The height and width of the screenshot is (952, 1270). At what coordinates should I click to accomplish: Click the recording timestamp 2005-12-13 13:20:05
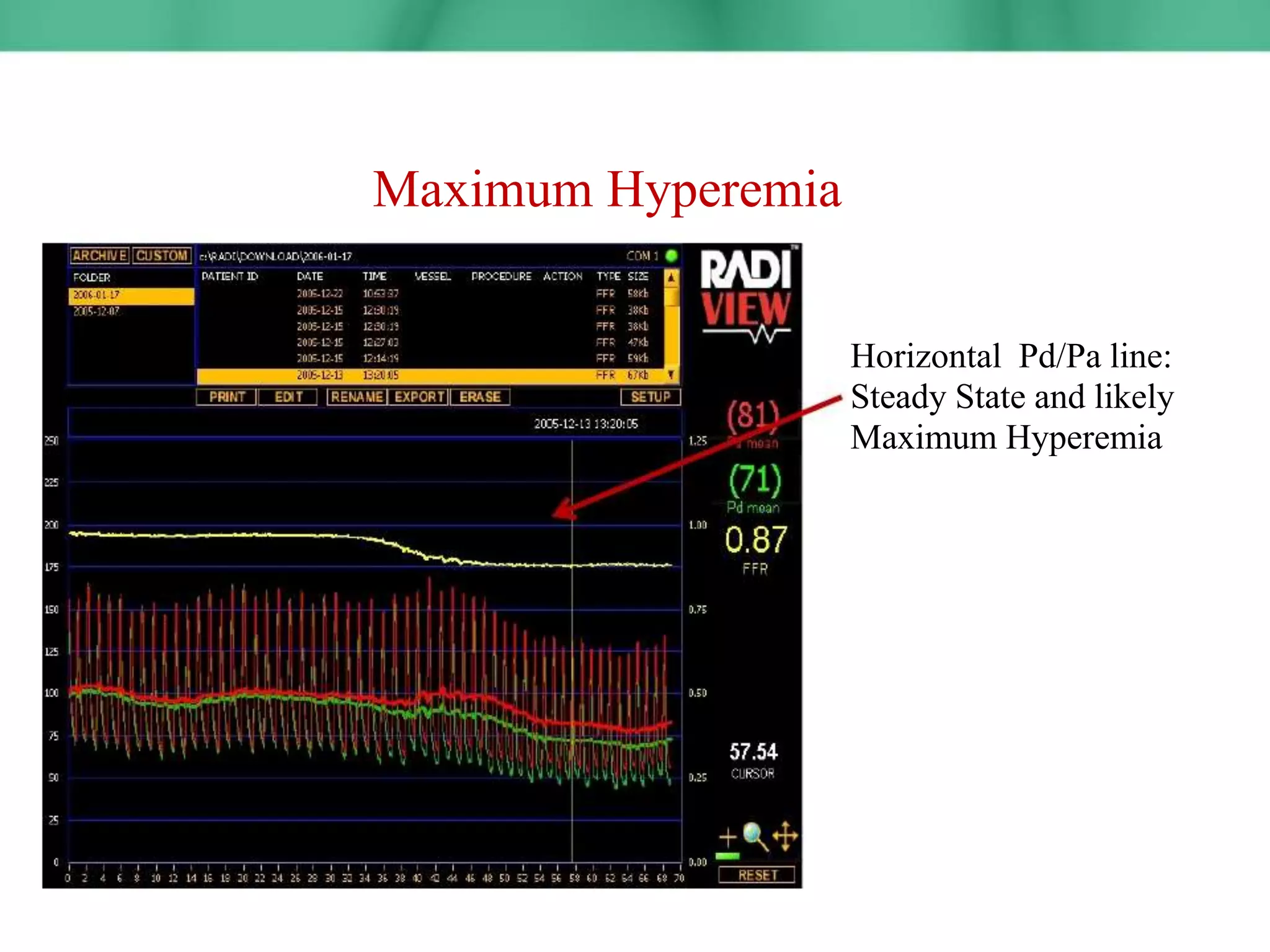click(586, 424)
